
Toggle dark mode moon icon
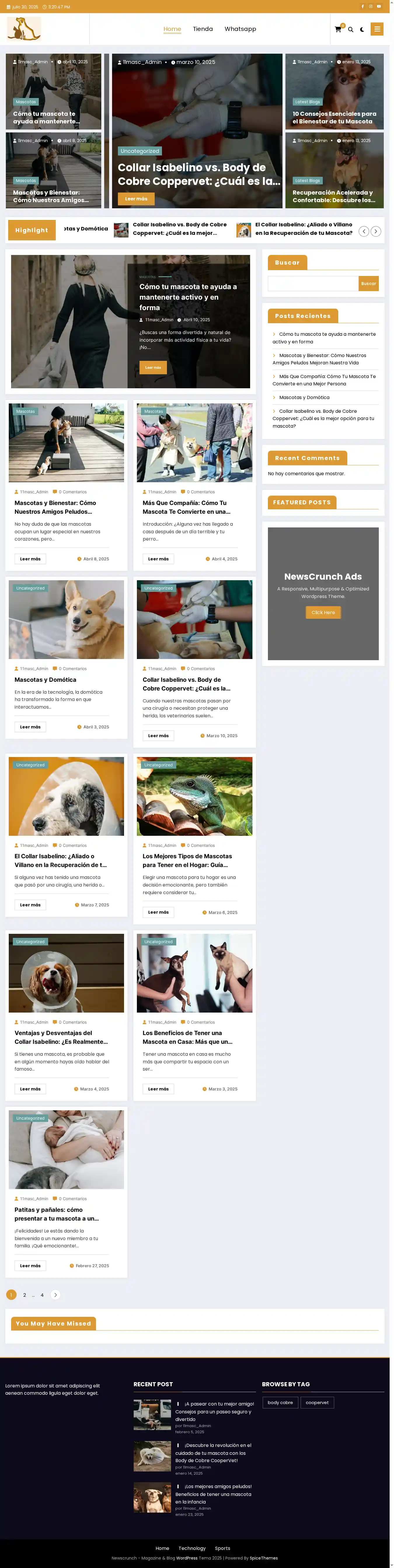(x=362, y=29)
